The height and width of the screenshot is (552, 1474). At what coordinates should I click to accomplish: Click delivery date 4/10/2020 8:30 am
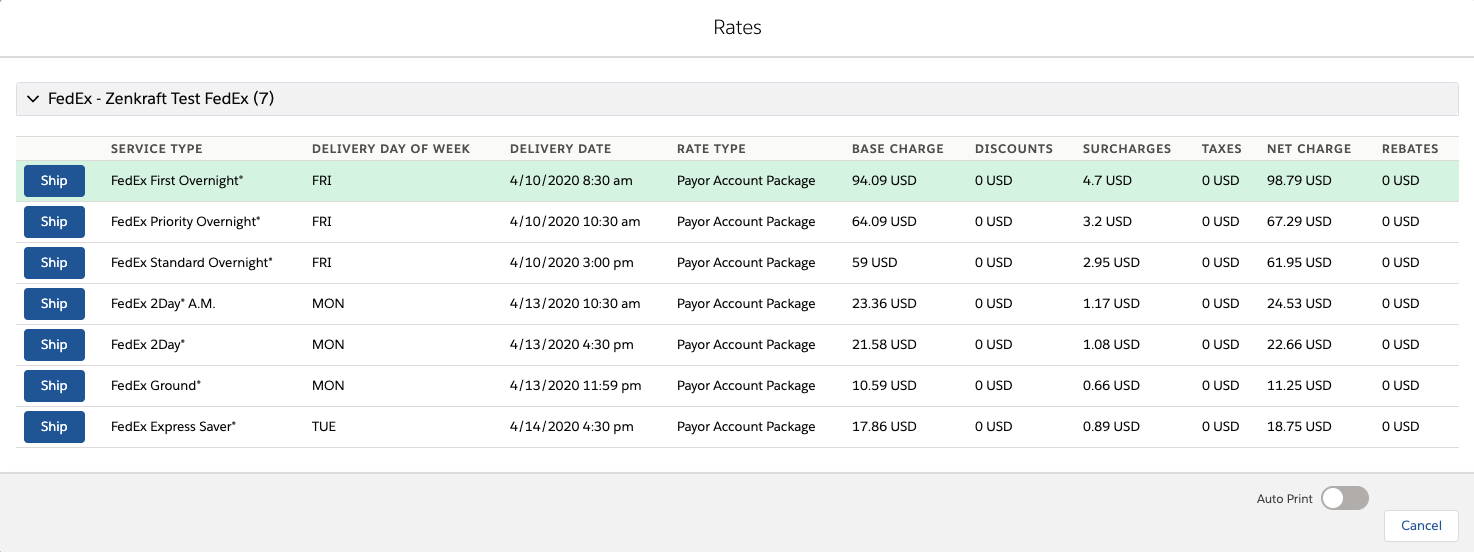pos(571,181)
